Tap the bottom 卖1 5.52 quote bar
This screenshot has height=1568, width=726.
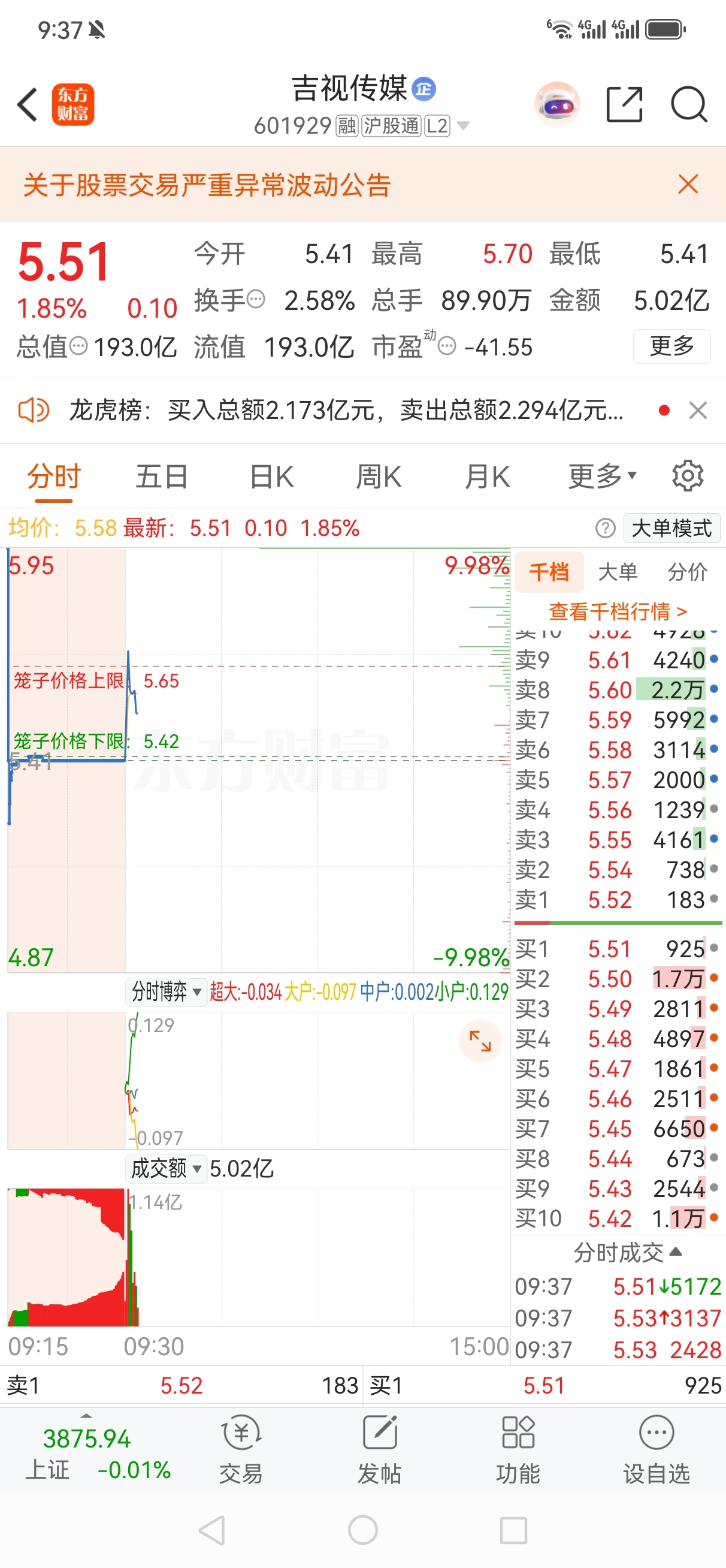tap(181, 1385)
